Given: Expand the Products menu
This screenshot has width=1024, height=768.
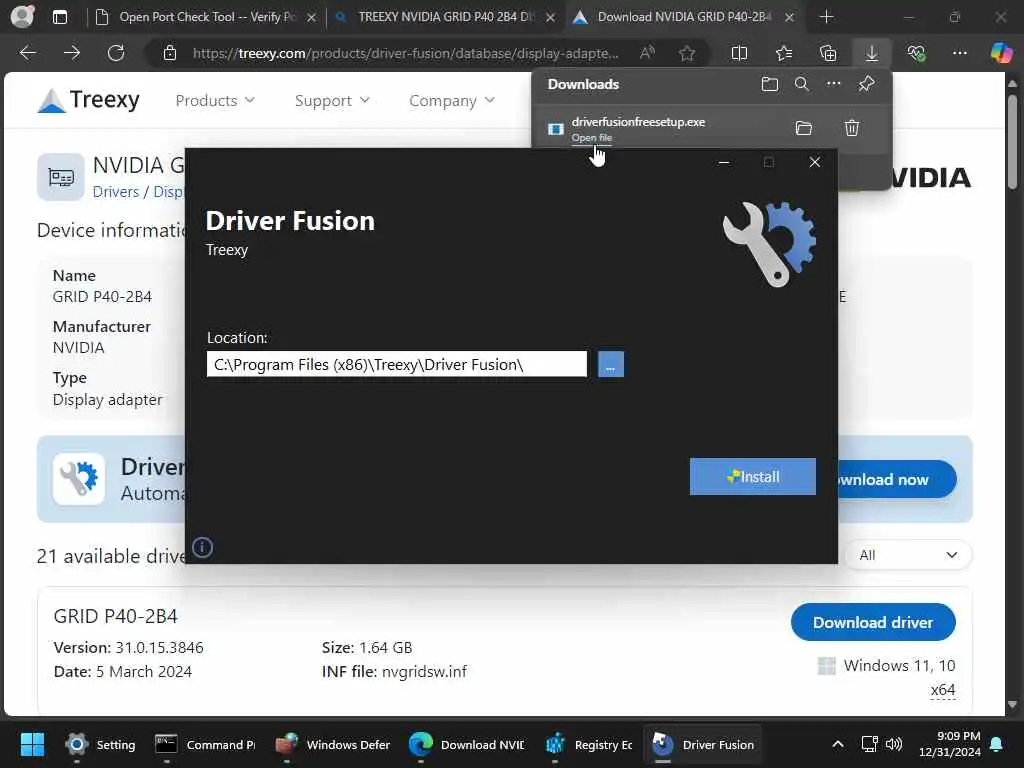Looking at the screenshot, I should click(215, 101).
